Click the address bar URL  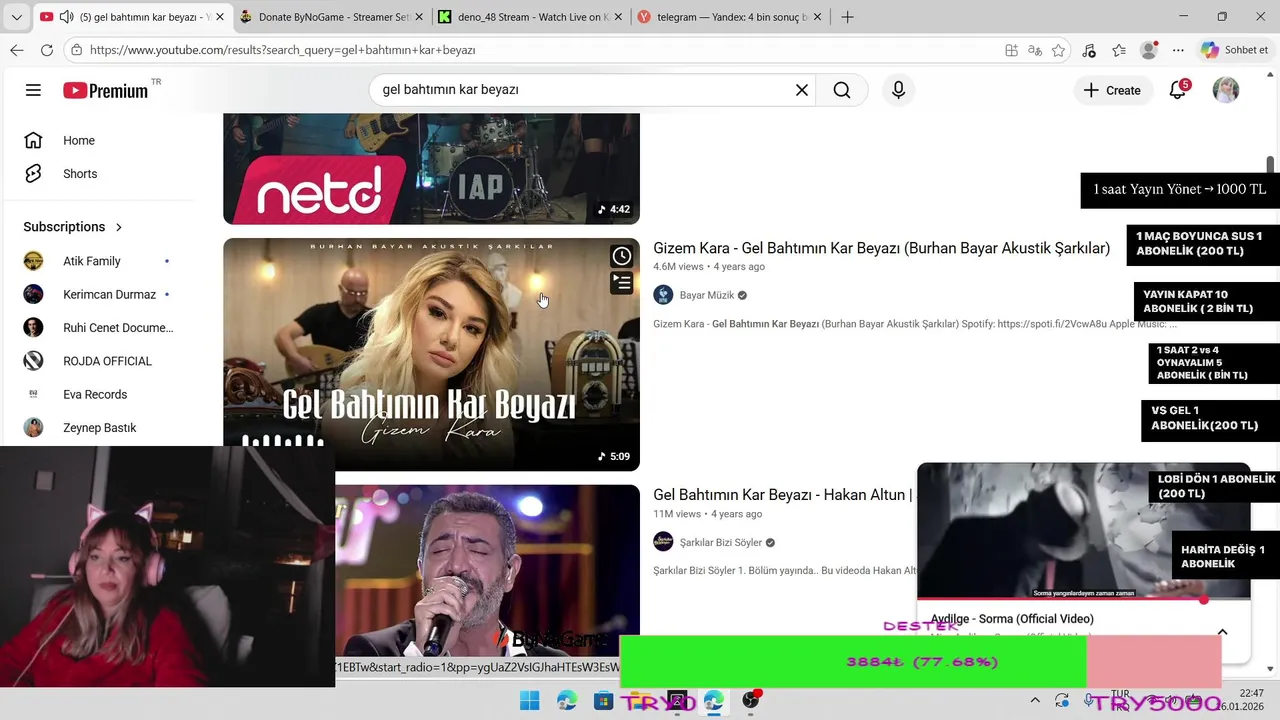pos(282,50)
